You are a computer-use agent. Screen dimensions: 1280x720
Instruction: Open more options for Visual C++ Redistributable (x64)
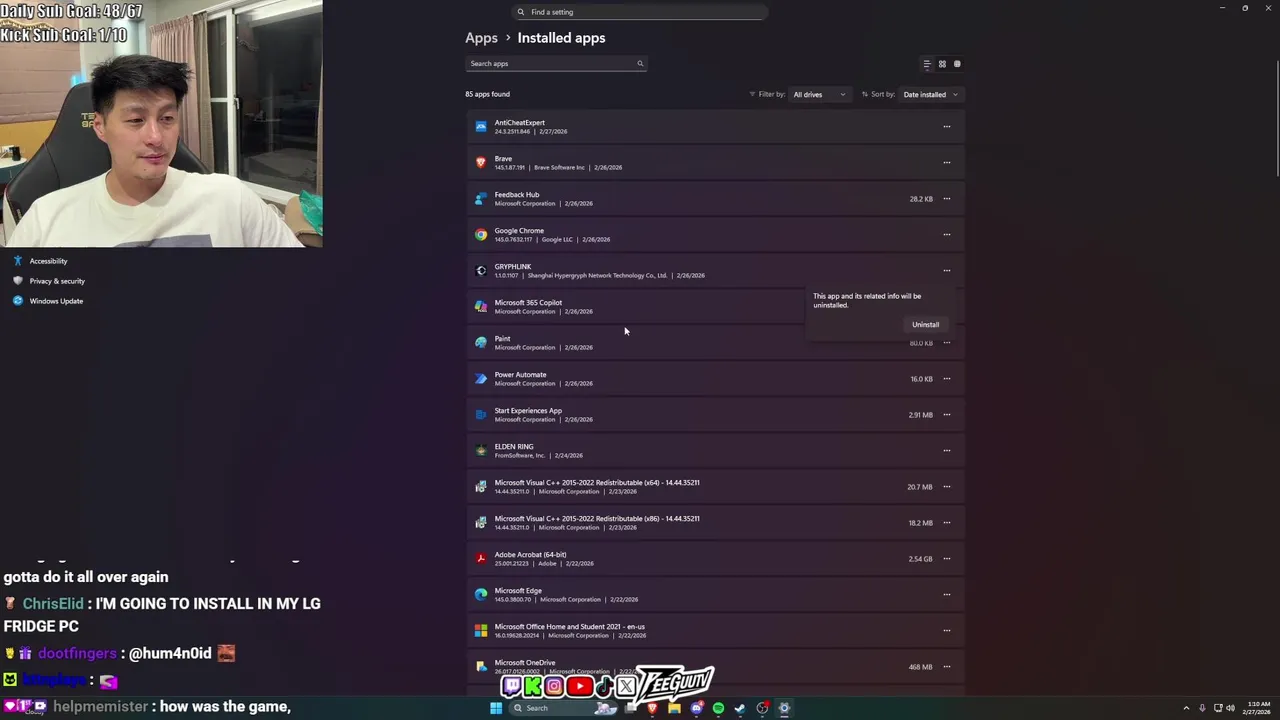tap(947, 487)
